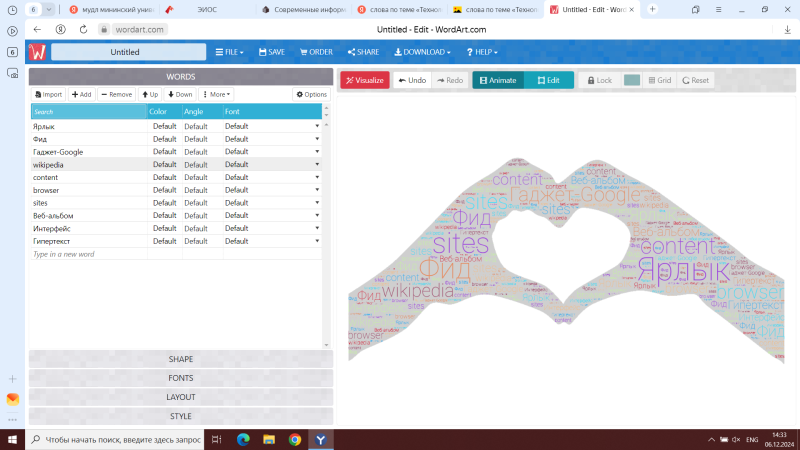Open the font dropdown for the Ярлык row

pos(317,126)
